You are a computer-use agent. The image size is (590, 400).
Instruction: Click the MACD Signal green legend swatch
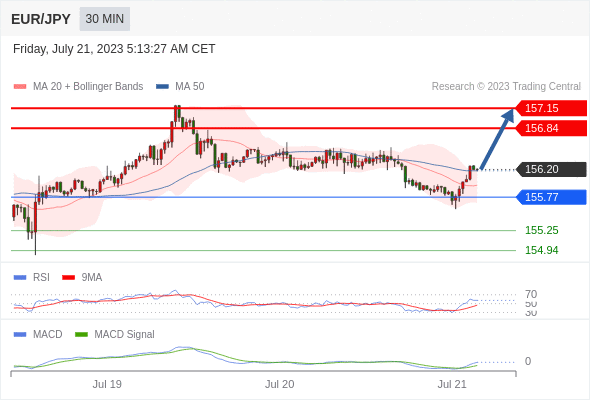tap(81, 335)
